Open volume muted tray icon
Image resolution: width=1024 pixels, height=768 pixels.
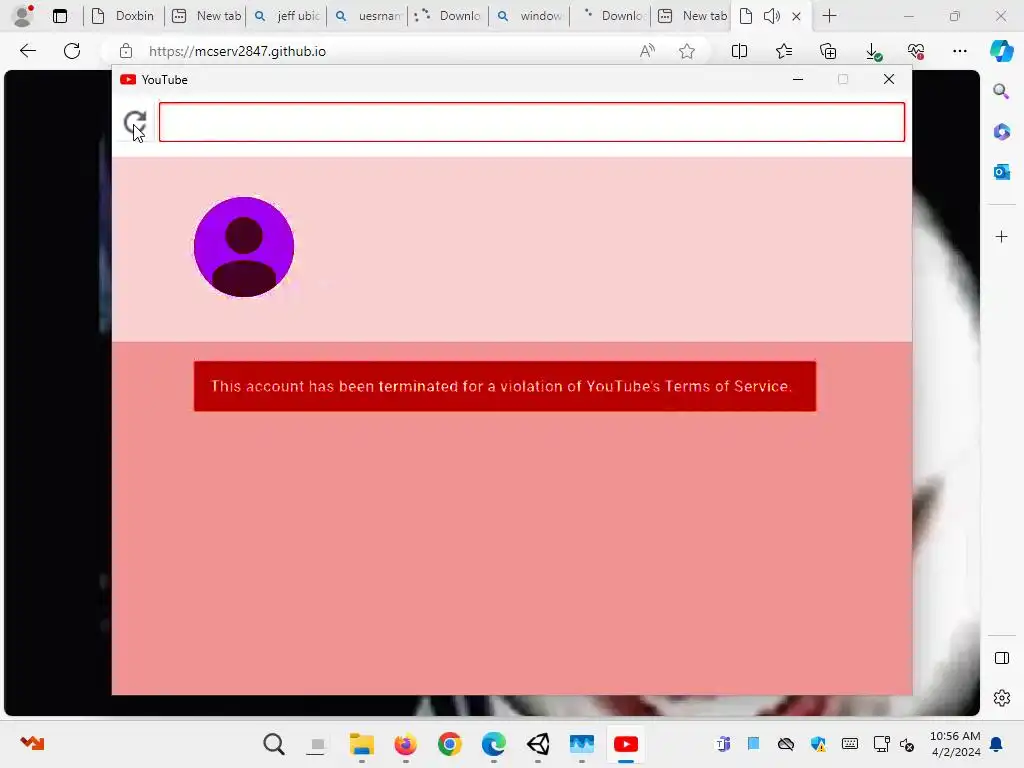[907, 744]
